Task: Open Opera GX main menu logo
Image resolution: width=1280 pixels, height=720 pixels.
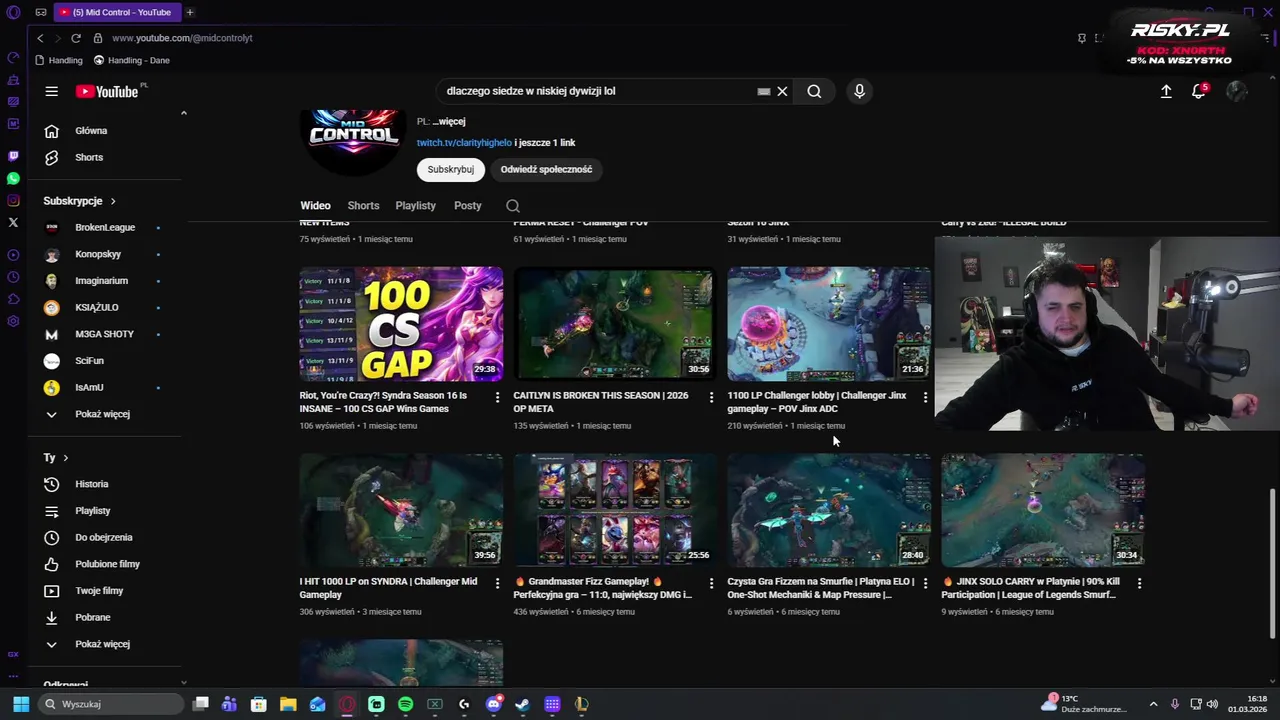Action: click(x=13, y=12)
